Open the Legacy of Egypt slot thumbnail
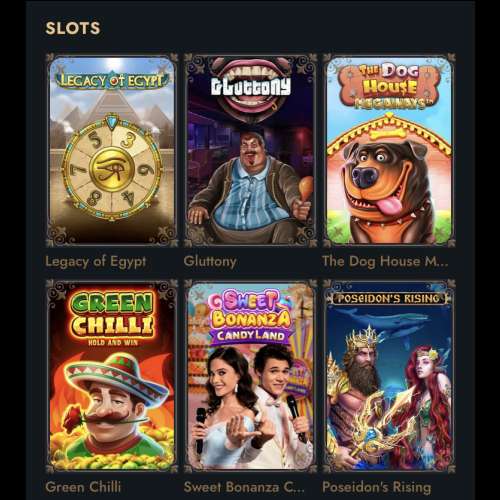500x500 pixels. click(112, 150)
